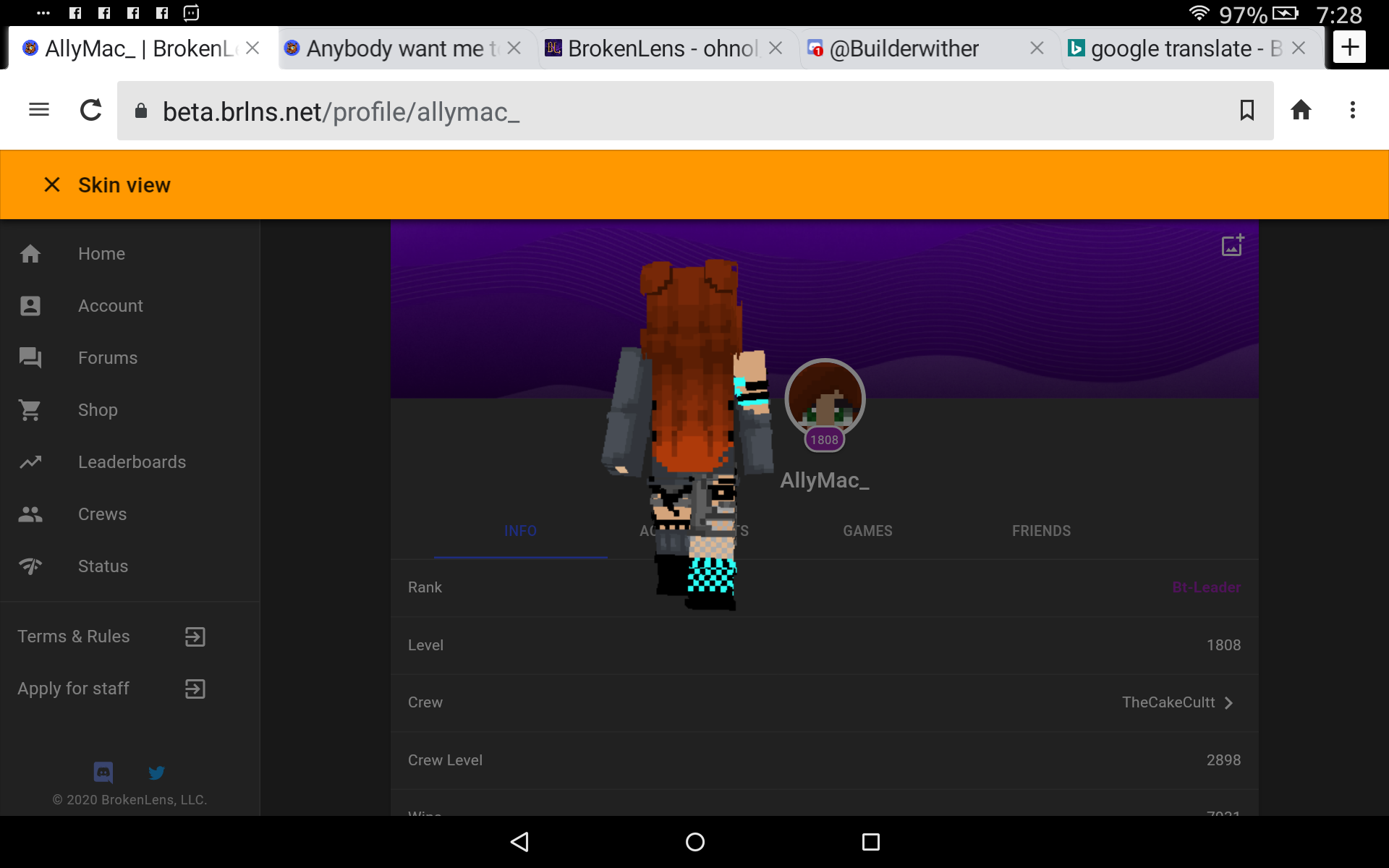Close the Anybody want me tab
1389x868 pixels.
(x=514, y=48)
